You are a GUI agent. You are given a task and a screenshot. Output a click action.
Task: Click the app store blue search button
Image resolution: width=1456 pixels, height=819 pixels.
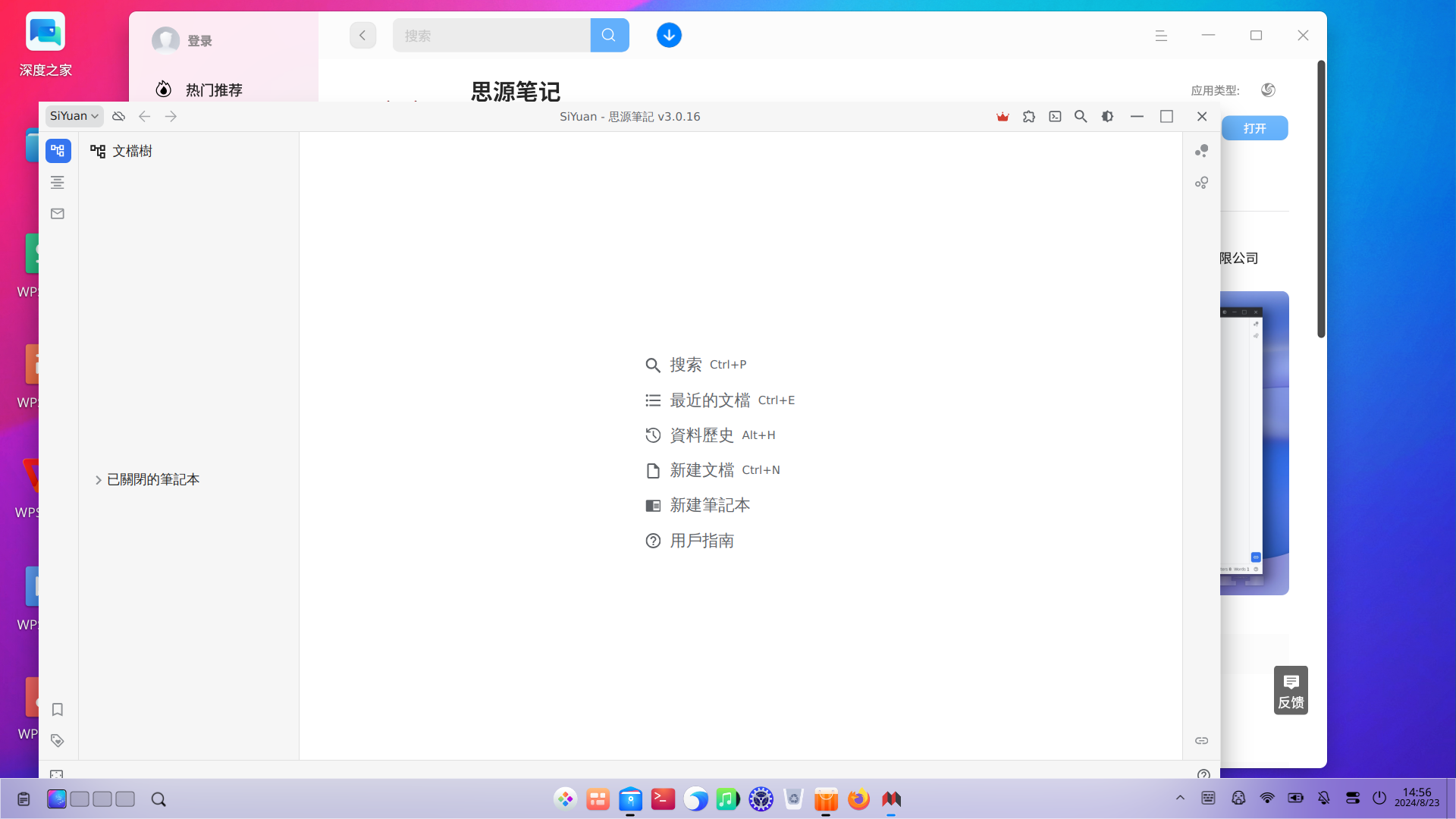[609, 36]
